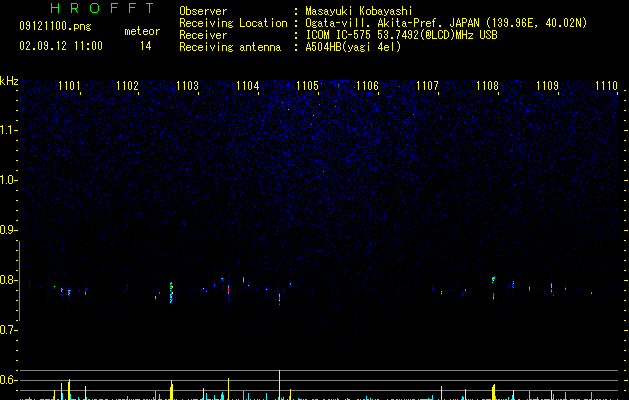Click the HROFFT title text

coord(103,8)
